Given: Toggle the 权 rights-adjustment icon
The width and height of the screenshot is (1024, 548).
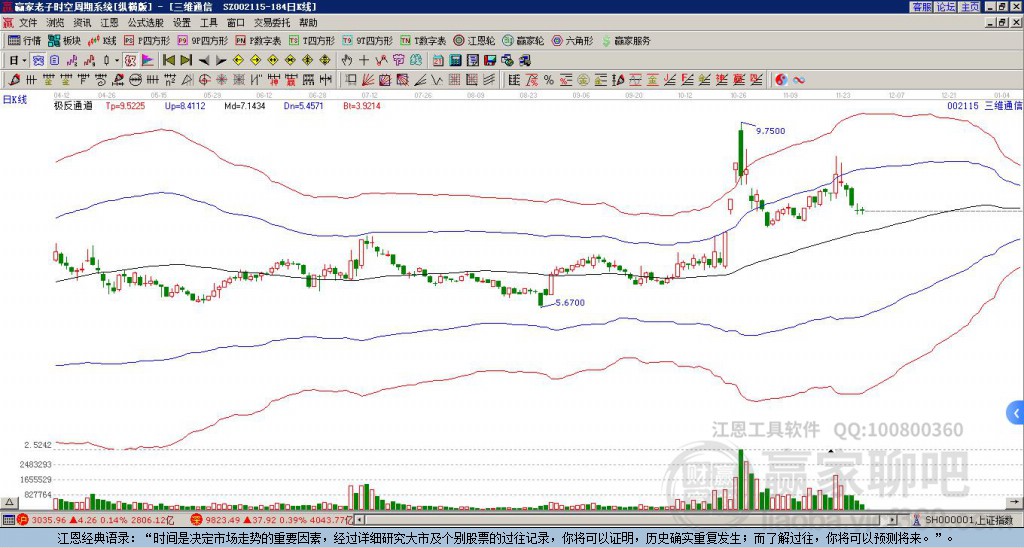Looking at the screenshot, I should (130, 61).
